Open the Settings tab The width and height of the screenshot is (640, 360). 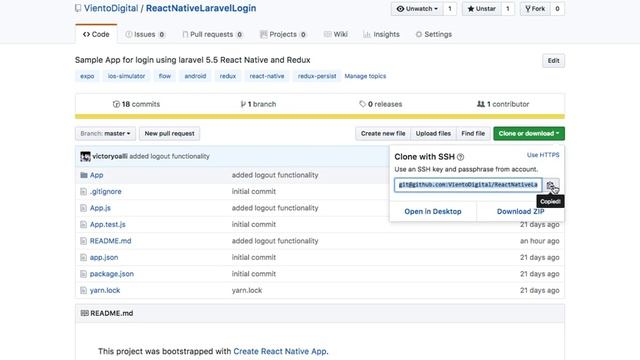pyautogui.click(x=433, y=34)
